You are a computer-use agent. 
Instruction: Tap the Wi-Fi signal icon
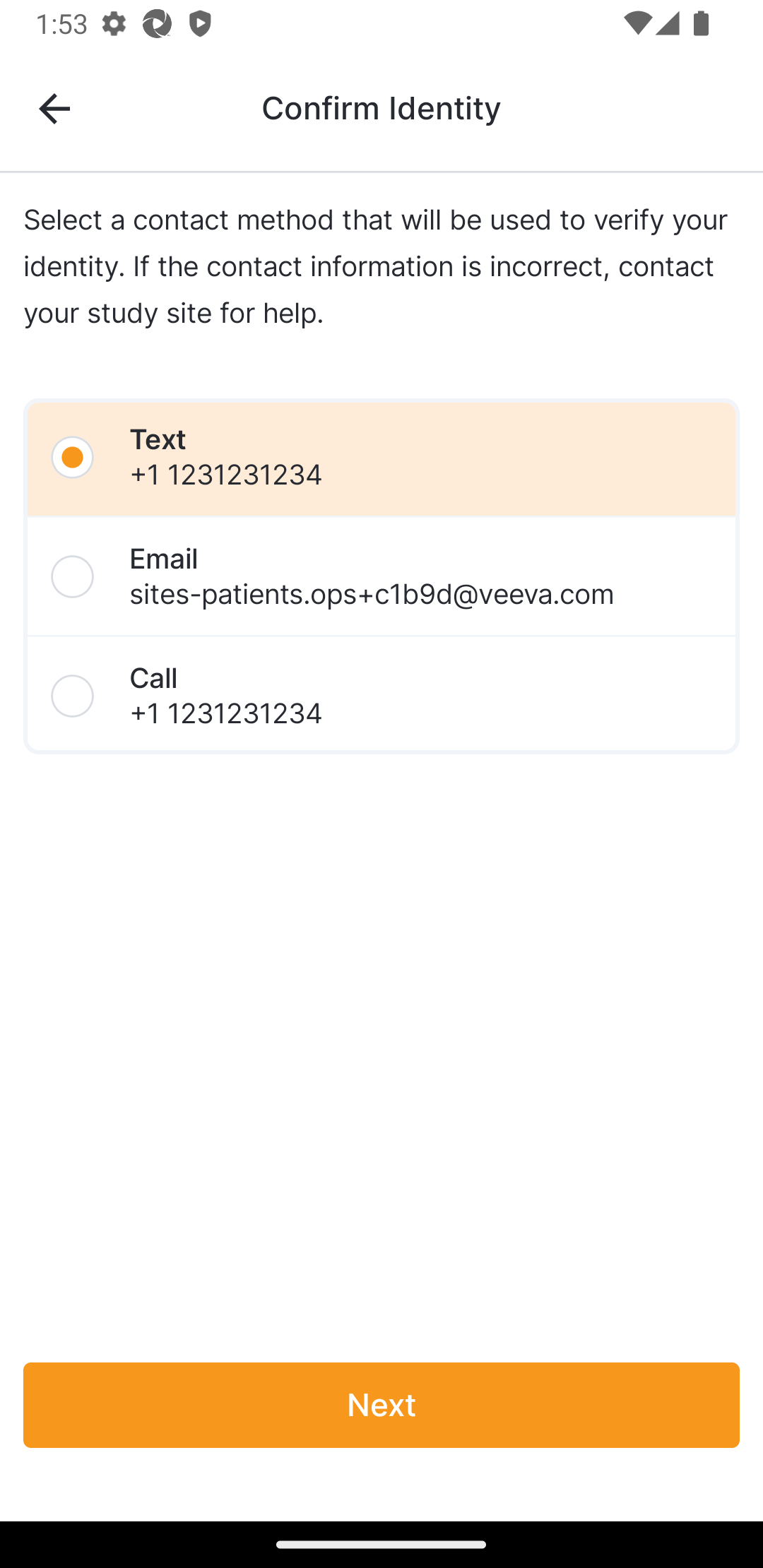pyautogui.click(x=638, y=24)
